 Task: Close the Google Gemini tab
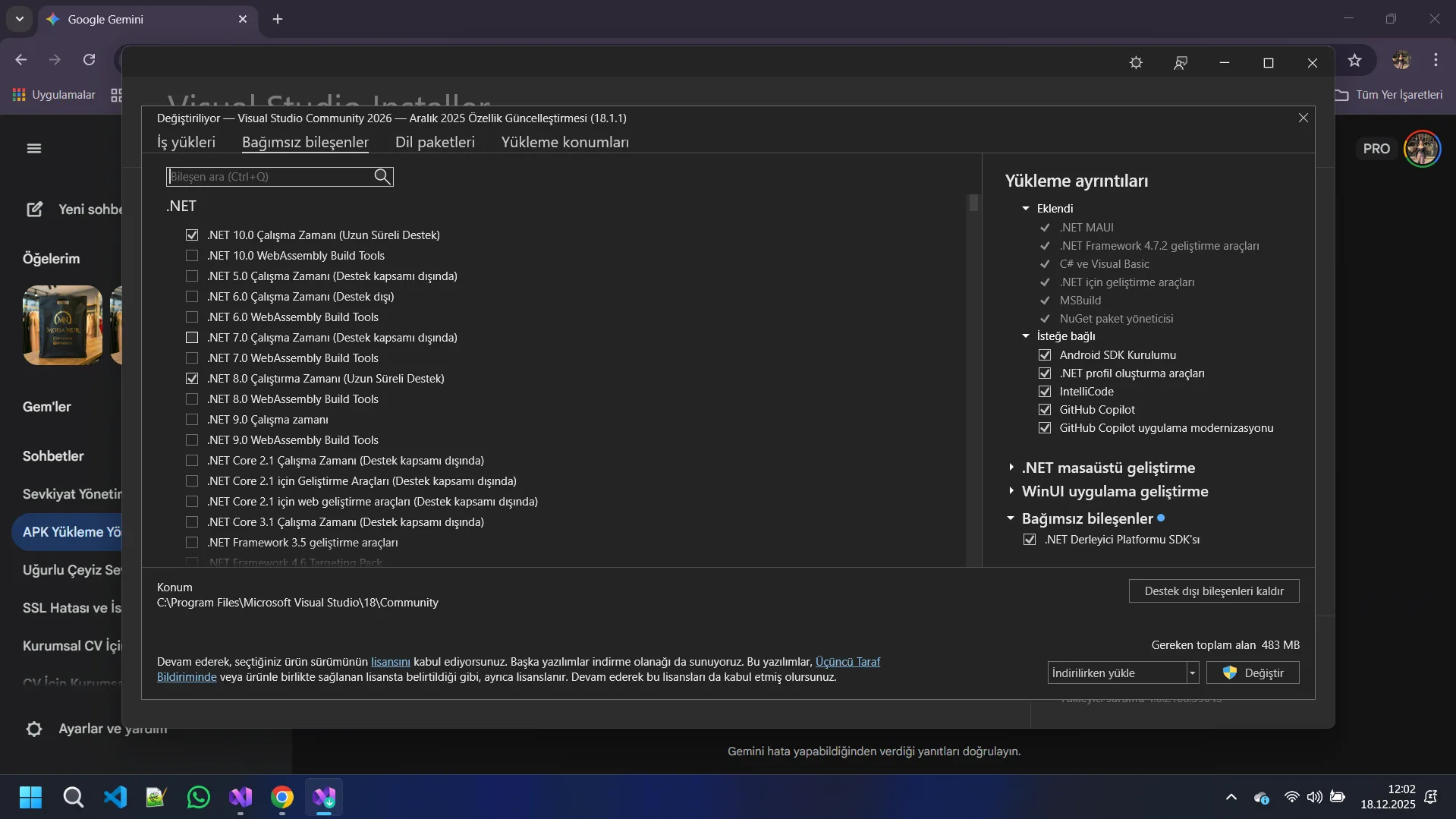[243, 19]
